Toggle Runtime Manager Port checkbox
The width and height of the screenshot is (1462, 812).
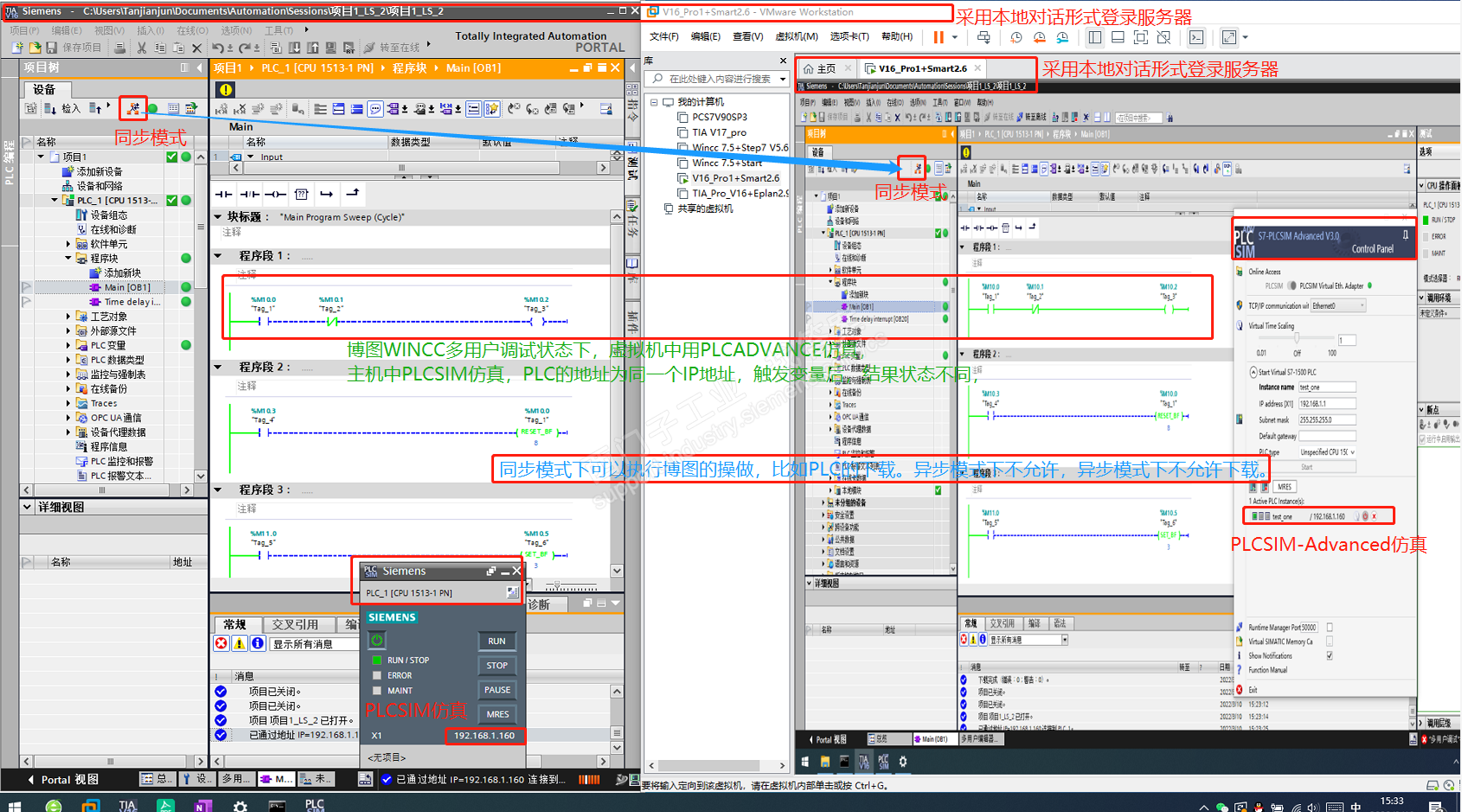1330,628
